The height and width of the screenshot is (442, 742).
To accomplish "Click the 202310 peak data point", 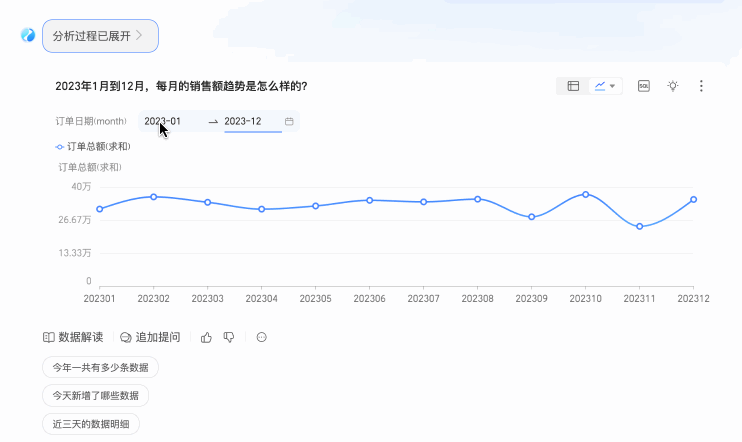I will 586,194.
